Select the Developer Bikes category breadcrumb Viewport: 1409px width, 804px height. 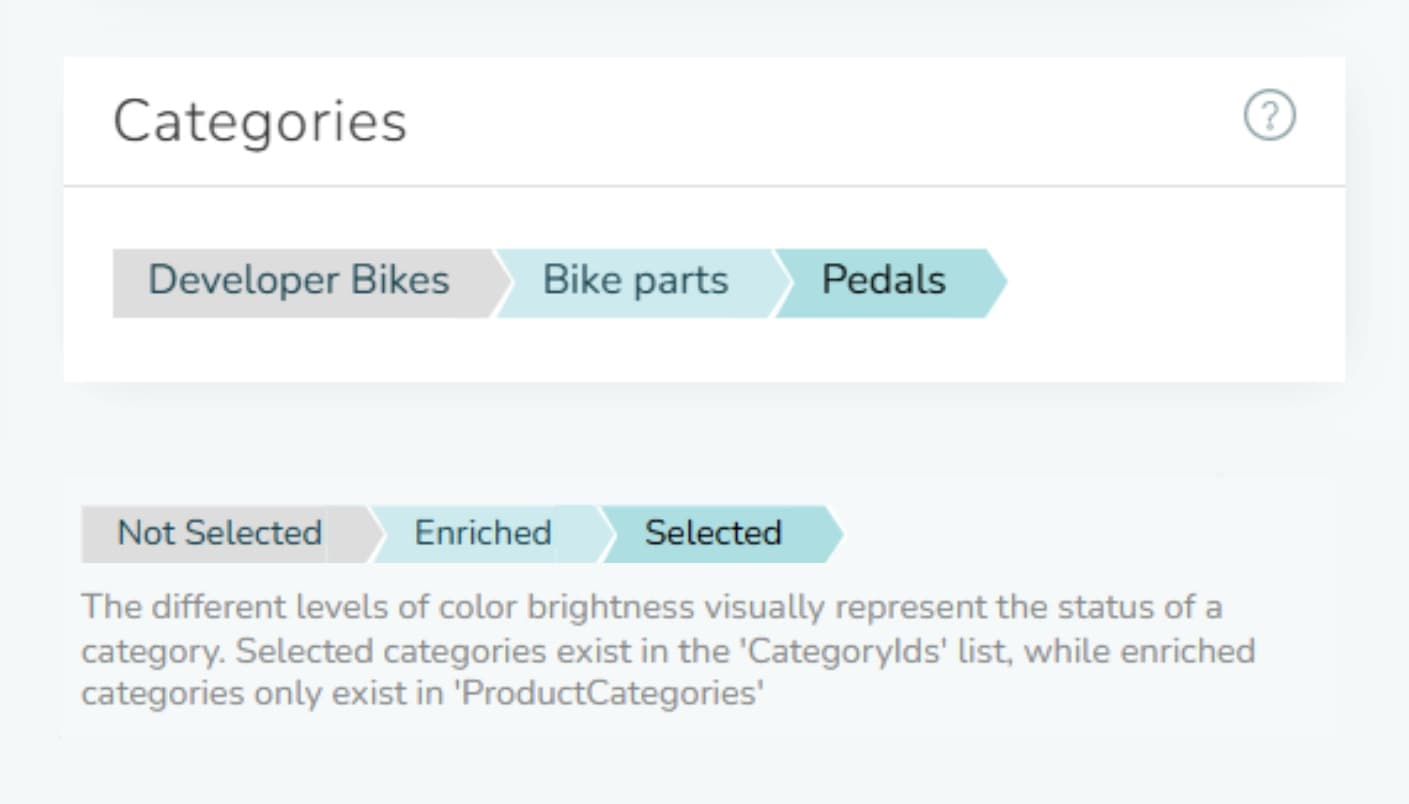[299, 280]
